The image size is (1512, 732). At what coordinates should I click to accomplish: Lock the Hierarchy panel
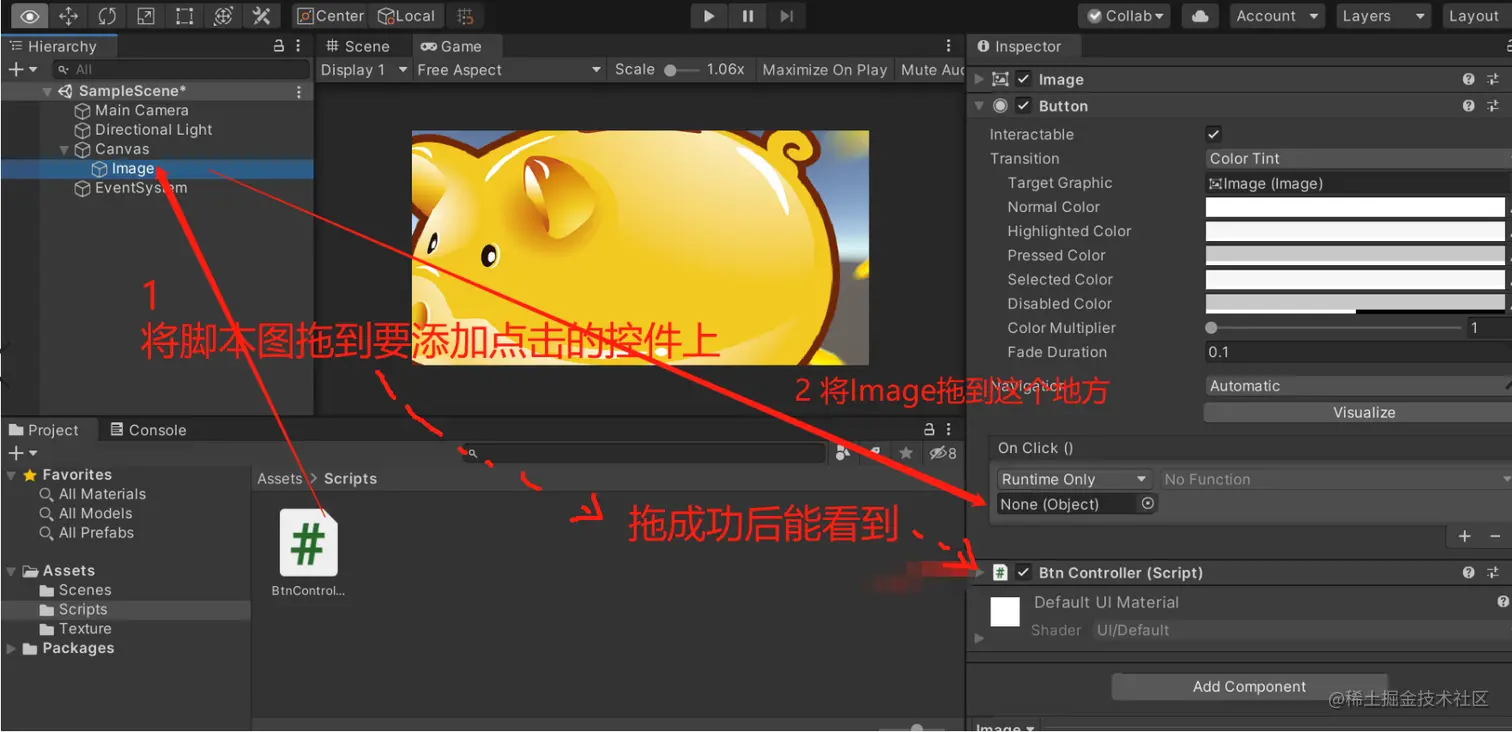point(279,46)
